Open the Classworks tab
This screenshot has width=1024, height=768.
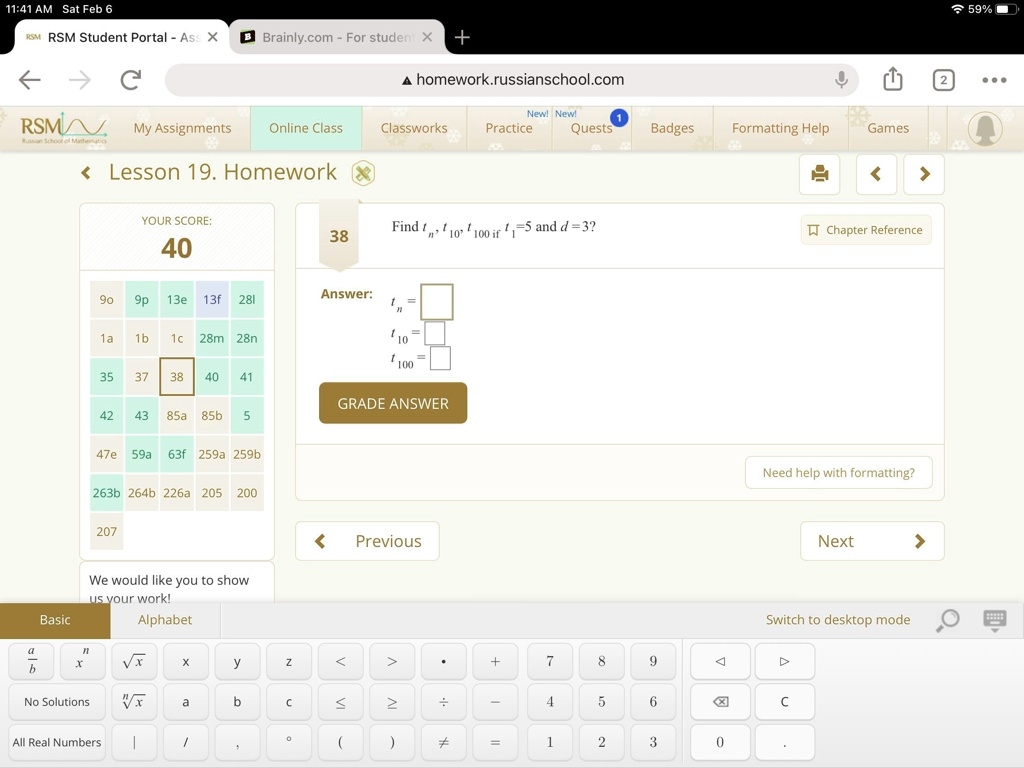pos(414,128)
